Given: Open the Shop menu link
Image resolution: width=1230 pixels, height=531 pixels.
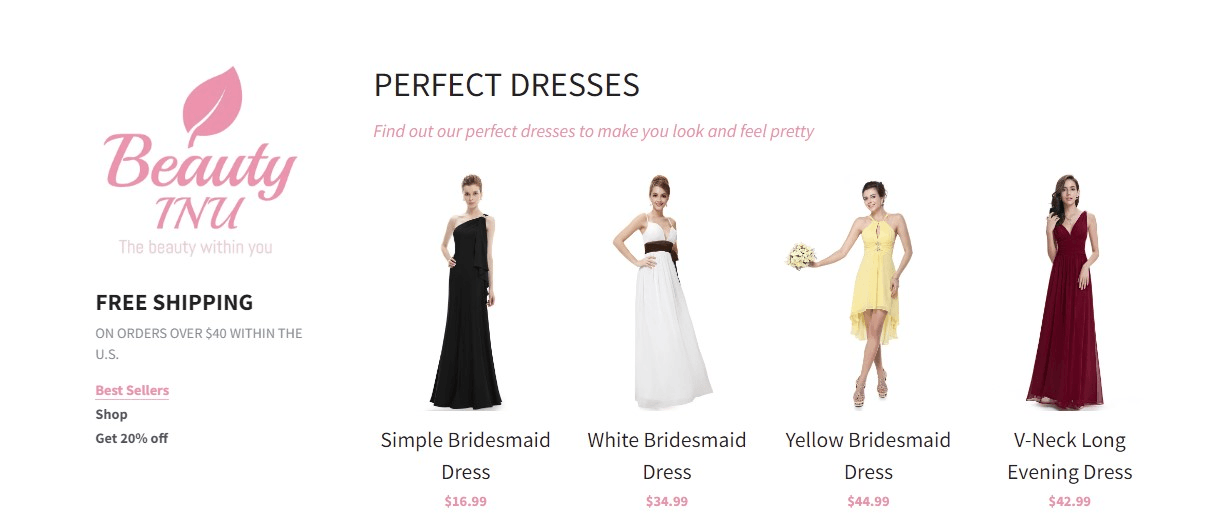Looking at the screenshot, I should [x=111, y=414].
